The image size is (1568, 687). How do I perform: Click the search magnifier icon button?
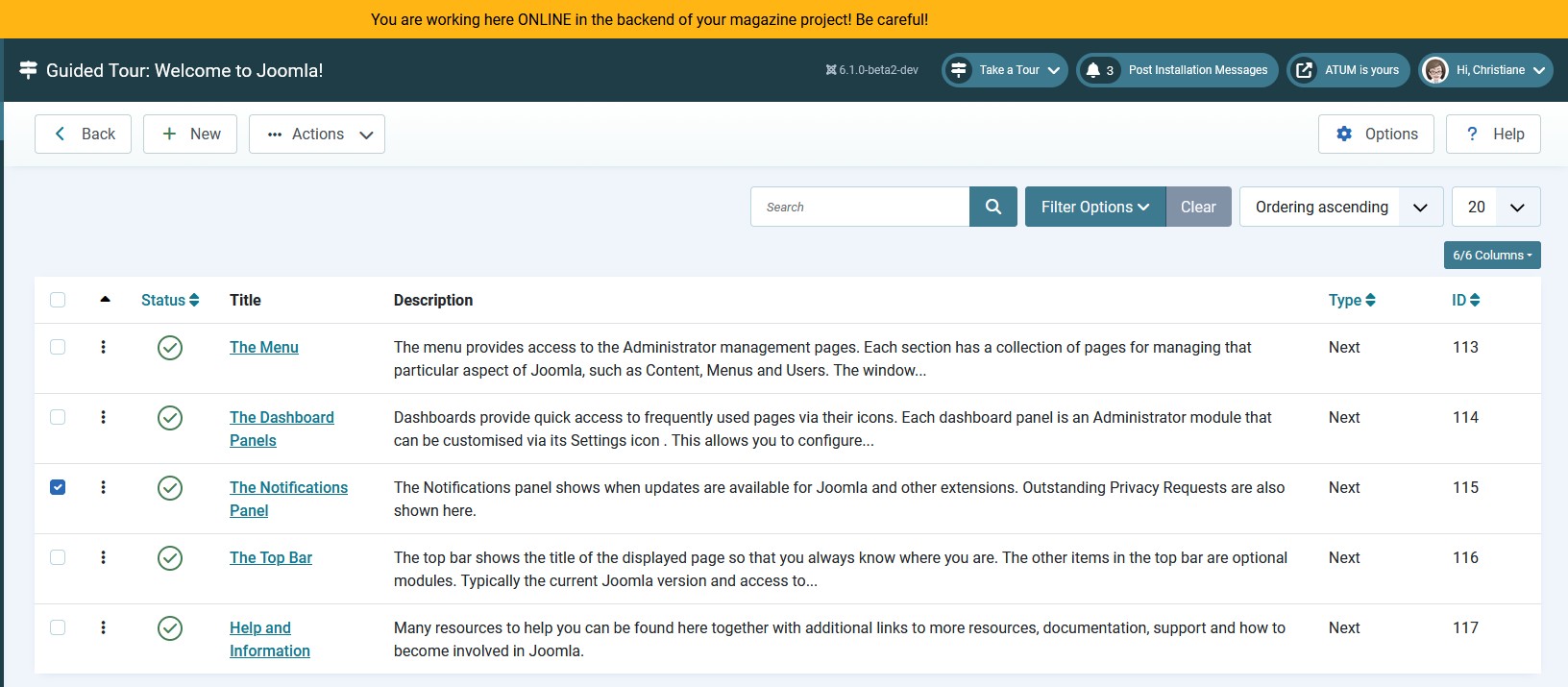[992, 207]
